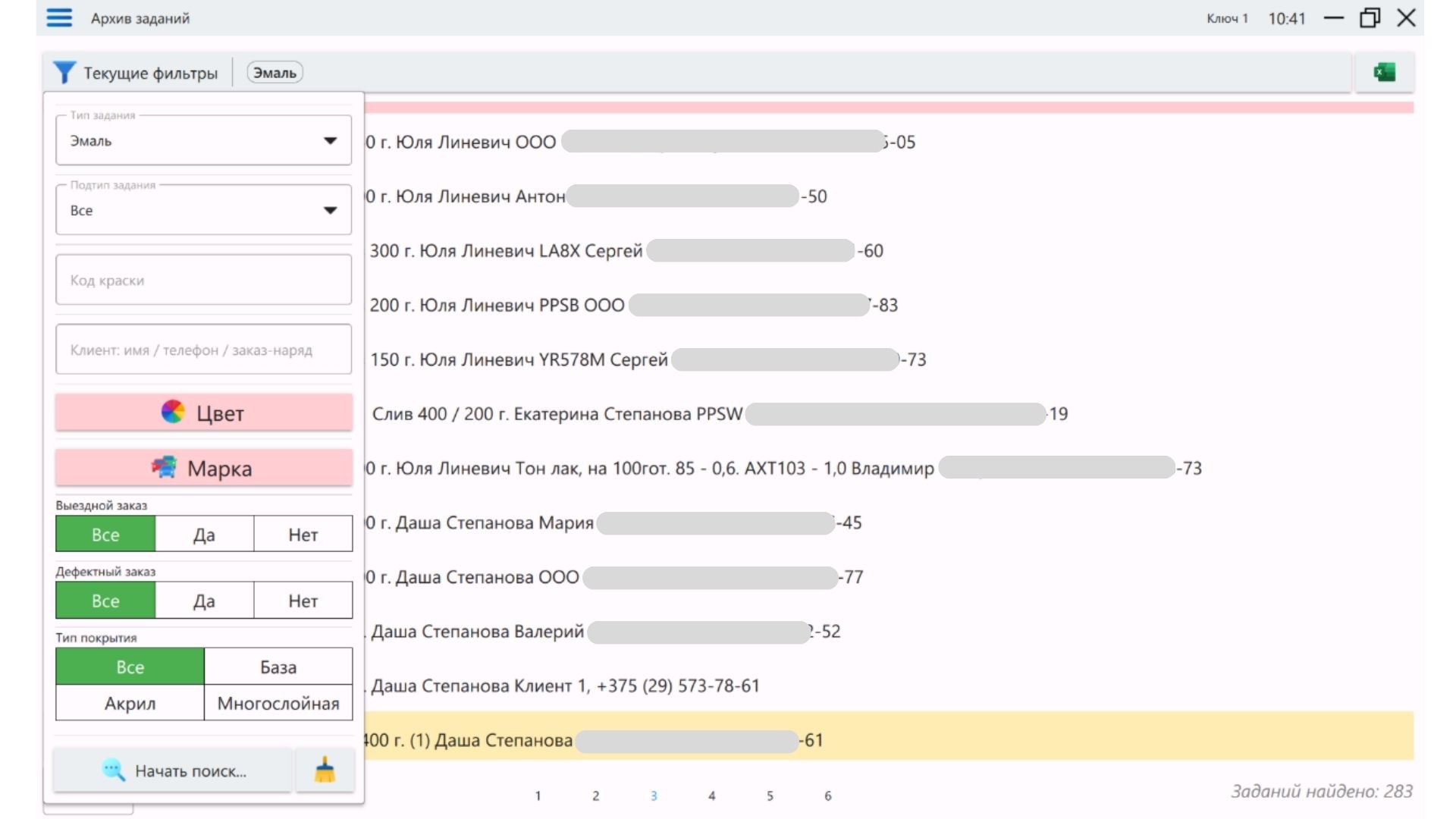Export list via Excel icon
Image resolution: width=1456 pixels, height=819 pixels.
point(1384,73)
